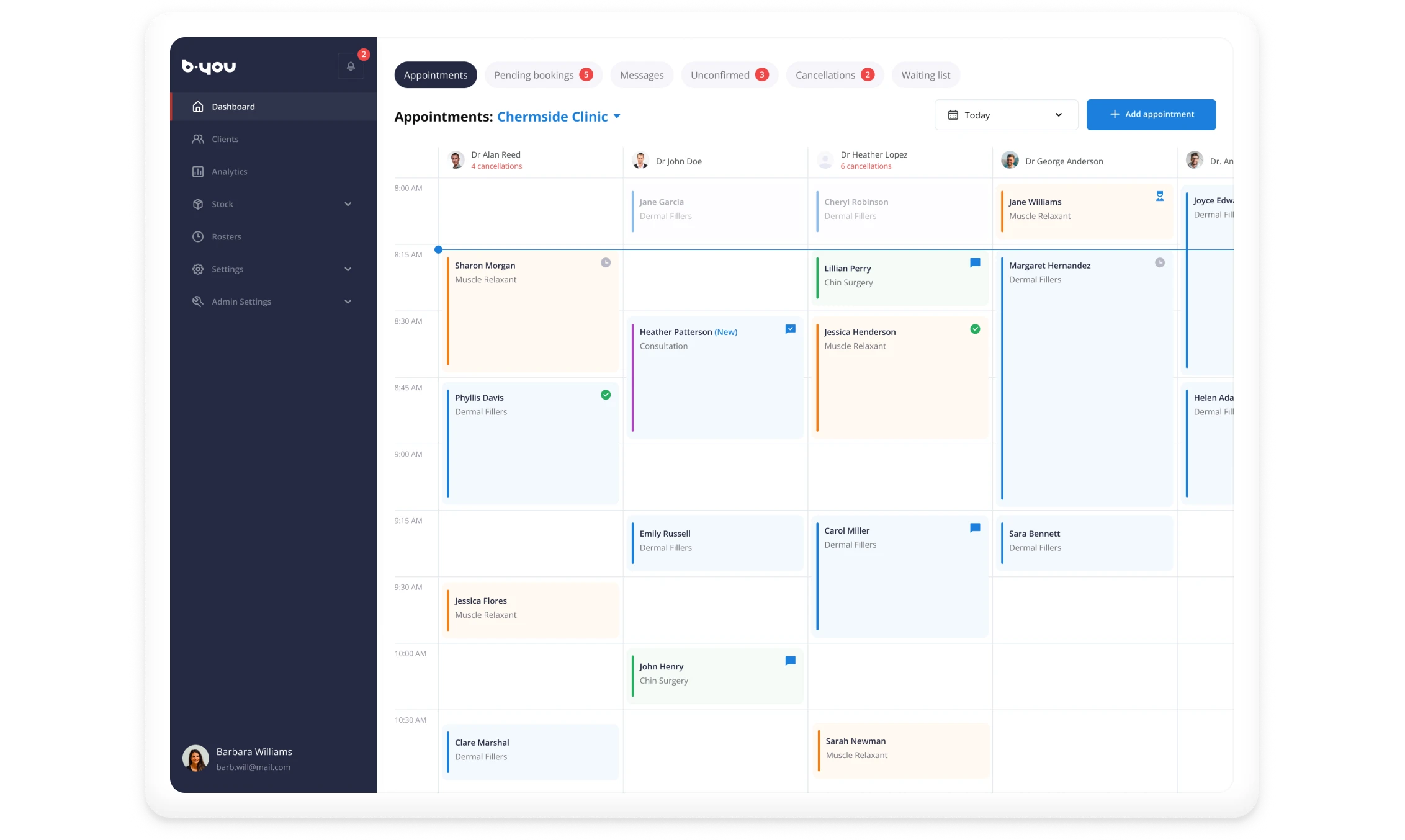1405x840 pixels.
Task: Click the green check on Phyllis Davis' appointment
Action: pos(606,395)
